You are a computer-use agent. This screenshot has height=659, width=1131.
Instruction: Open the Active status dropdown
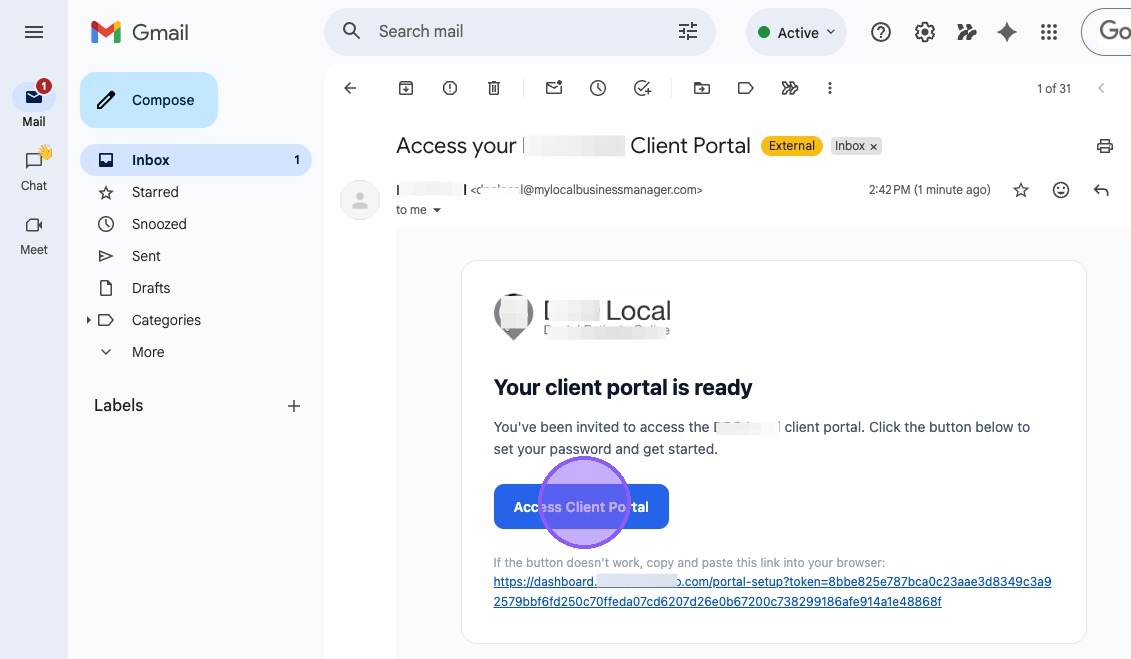796,32
